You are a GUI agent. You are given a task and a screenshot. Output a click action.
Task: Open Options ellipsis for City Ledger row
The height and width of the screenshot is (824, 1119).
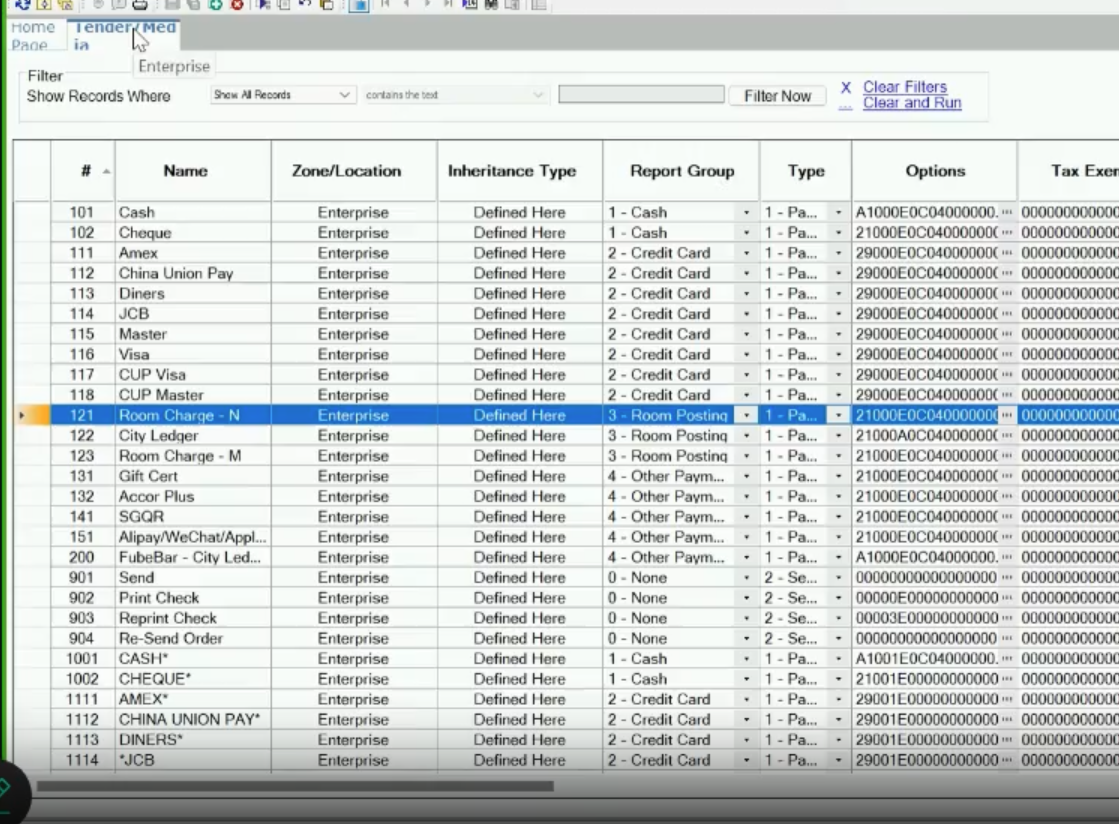point(1006,436)
